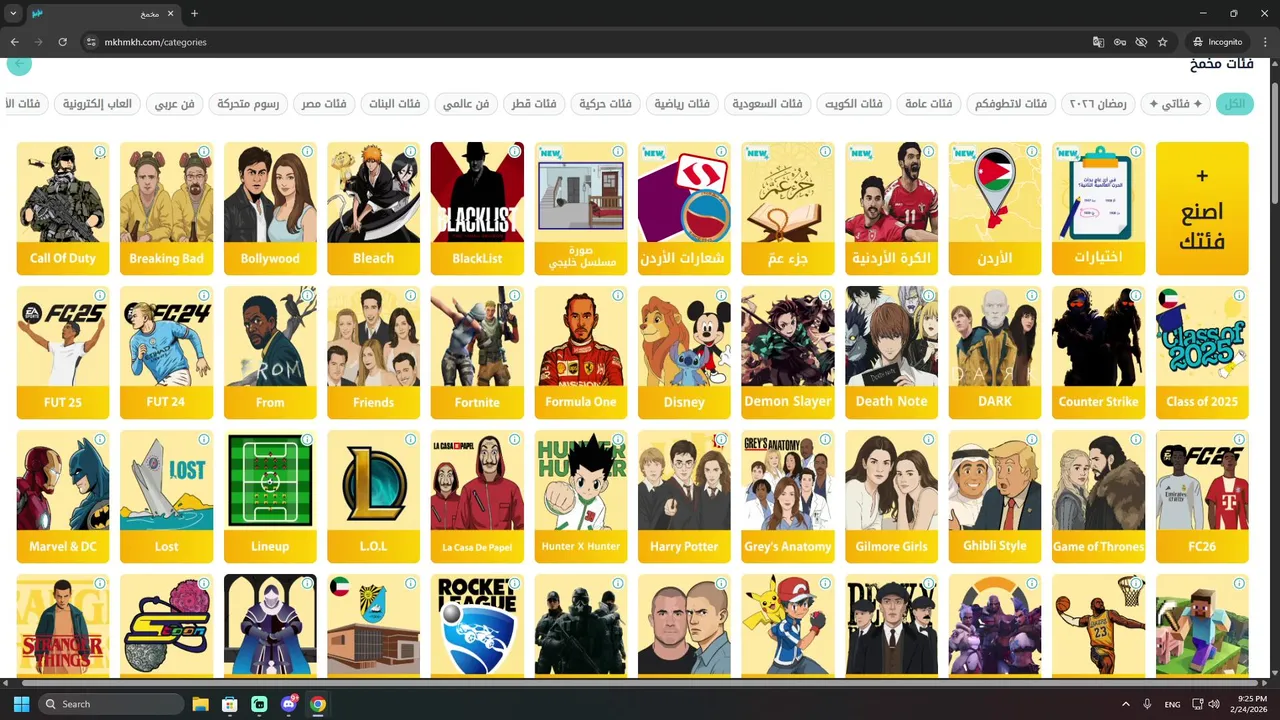
Task: Select the فئات لاتطوفكم filter chip
Action: (x=1010, y=104)
